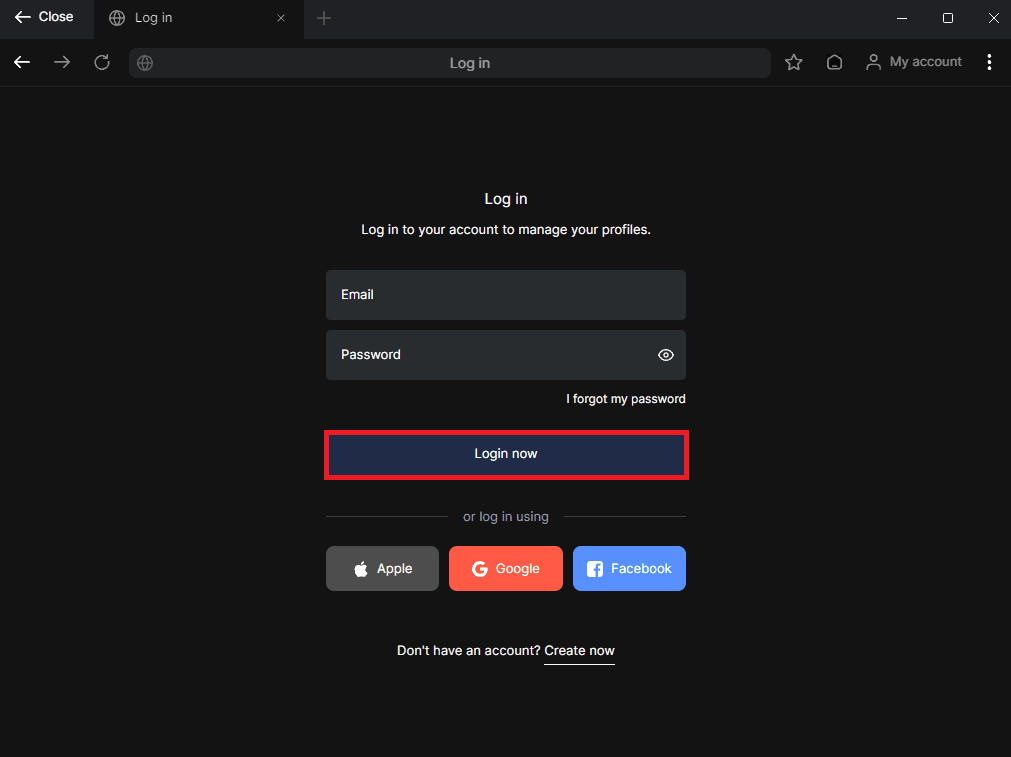Bookmark this page using the star icon
The width and height of the screenshot is (1011, 757).
(793, 62)
